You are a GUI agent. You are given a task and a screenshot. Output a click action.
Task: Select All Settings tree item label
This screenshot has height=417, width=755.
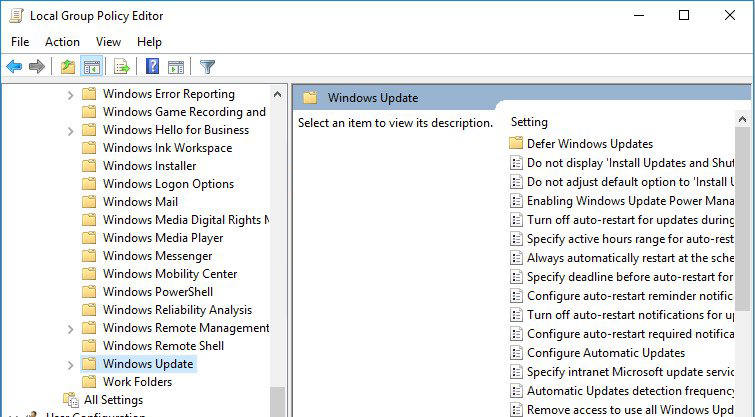pos(113,400)
